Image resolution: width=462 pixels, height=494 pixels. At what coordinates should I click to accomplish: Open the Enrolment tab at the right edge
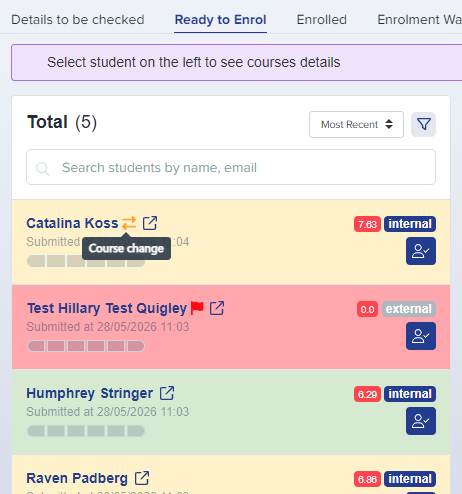coord(419,20)
